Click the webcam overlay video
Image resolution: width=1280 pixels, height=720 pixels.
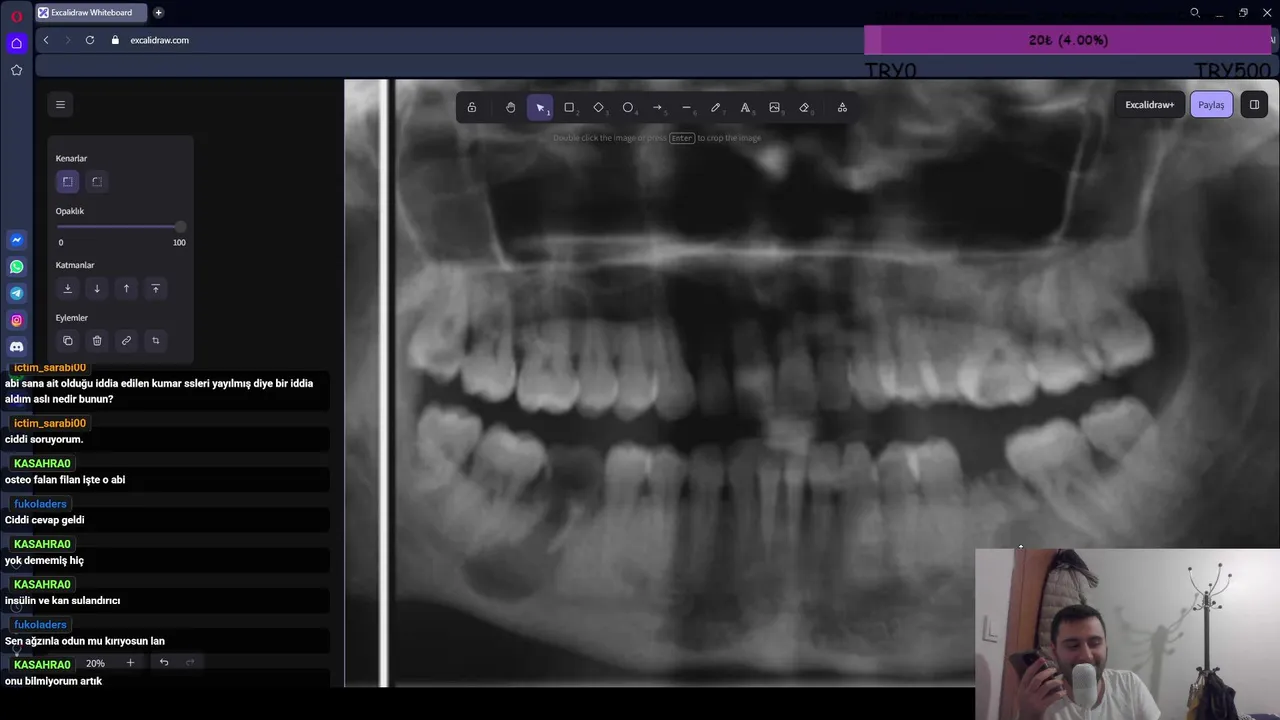tap(1127, 634)
